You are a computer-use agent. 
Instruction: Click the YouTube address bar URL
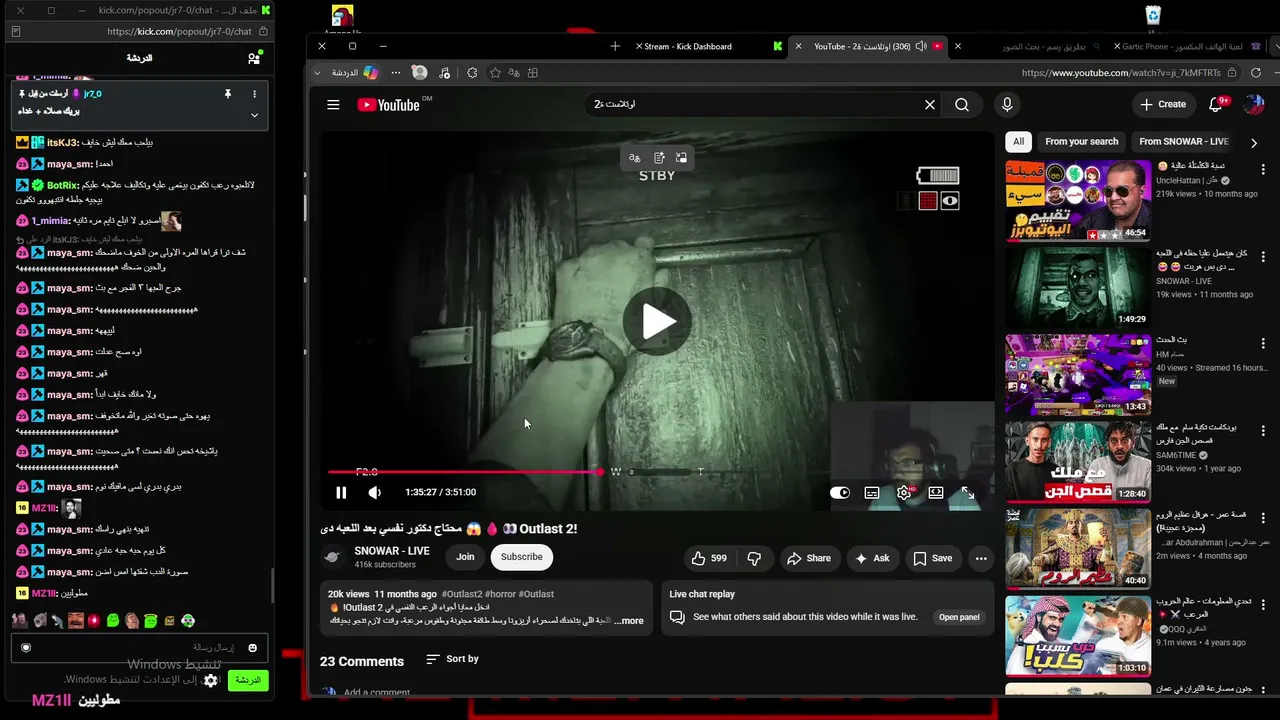(1121, 73)
